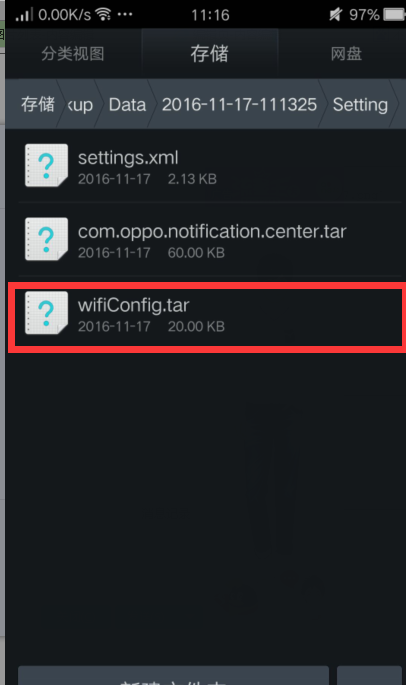
Task: Tap the 新建文件夹 button at bottom
Action: click(173, 675)
